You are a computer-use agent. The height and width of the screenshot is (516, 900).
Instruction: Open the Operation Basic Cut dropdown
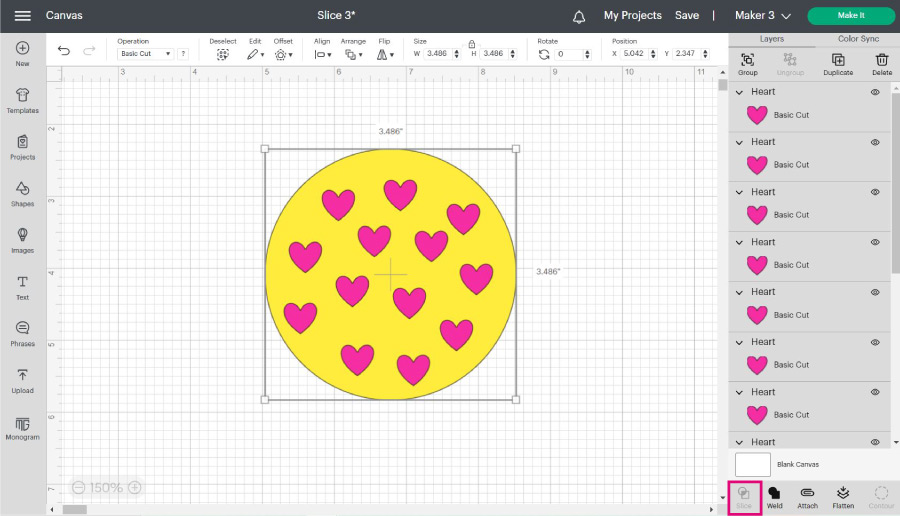pyautogui.click(x=145, y=53)
